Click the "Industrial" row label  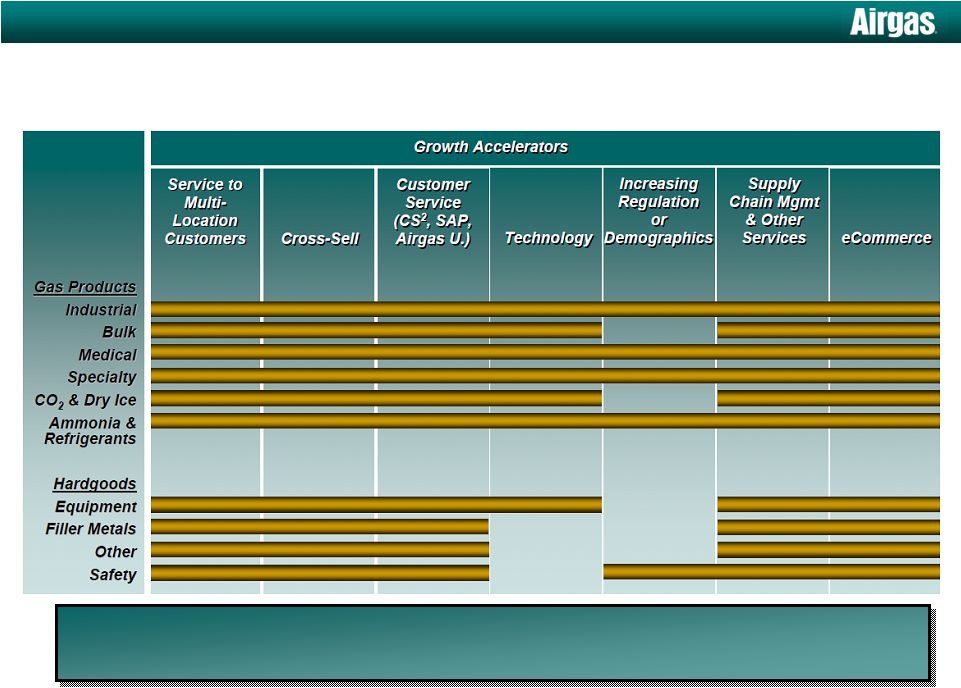click(101, 310)
